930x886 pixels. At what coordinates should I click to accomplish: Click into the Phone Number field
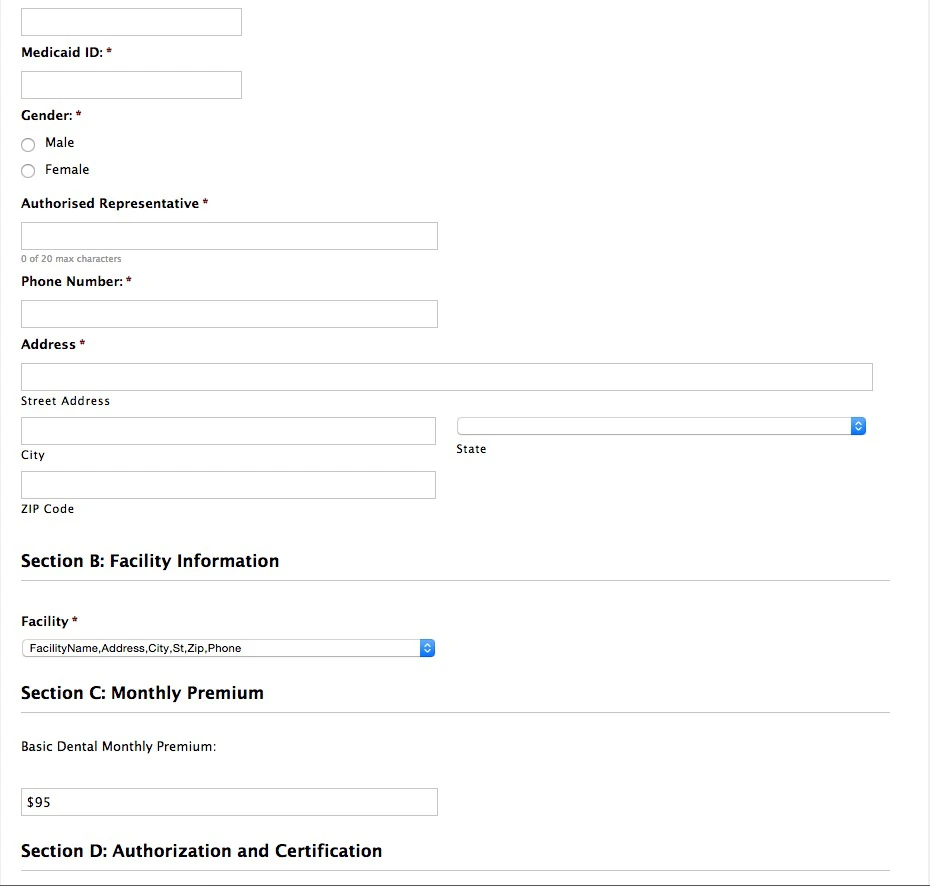229,314
